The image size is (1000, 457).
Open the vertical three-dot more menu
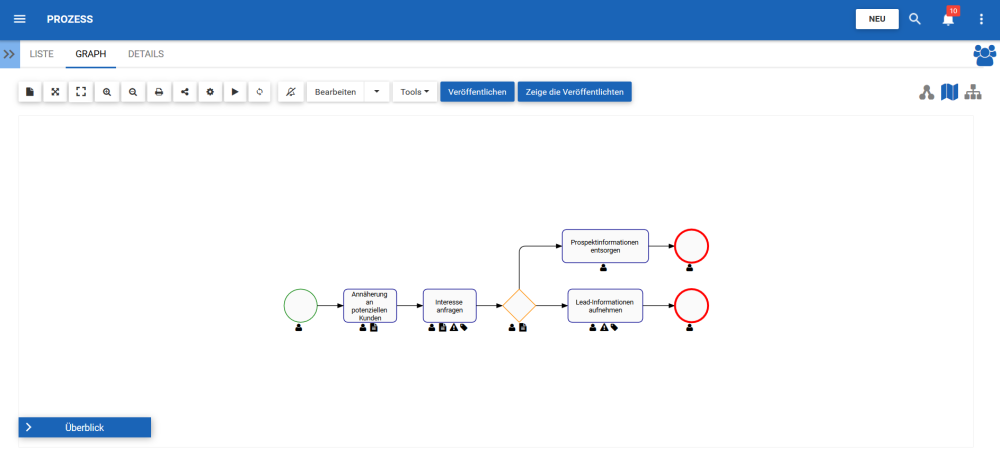point(981,19)
